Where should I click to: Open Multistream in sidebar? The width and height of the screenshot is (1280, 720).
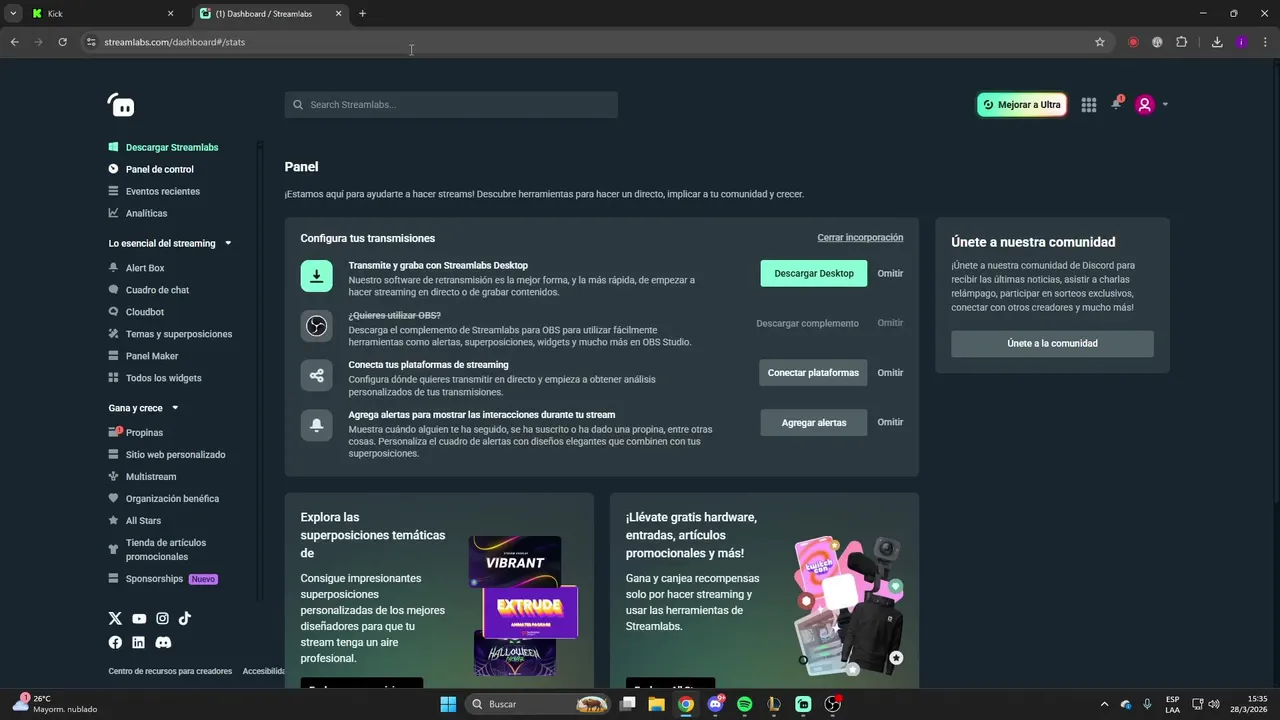142,476
